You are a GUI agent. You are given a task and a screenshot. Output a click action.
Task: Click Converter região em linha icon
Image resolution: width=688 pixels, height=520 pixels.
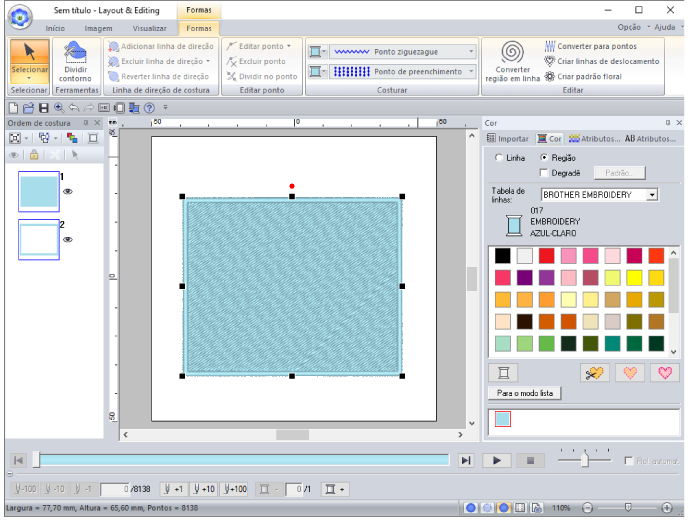(x=512, y=61)
